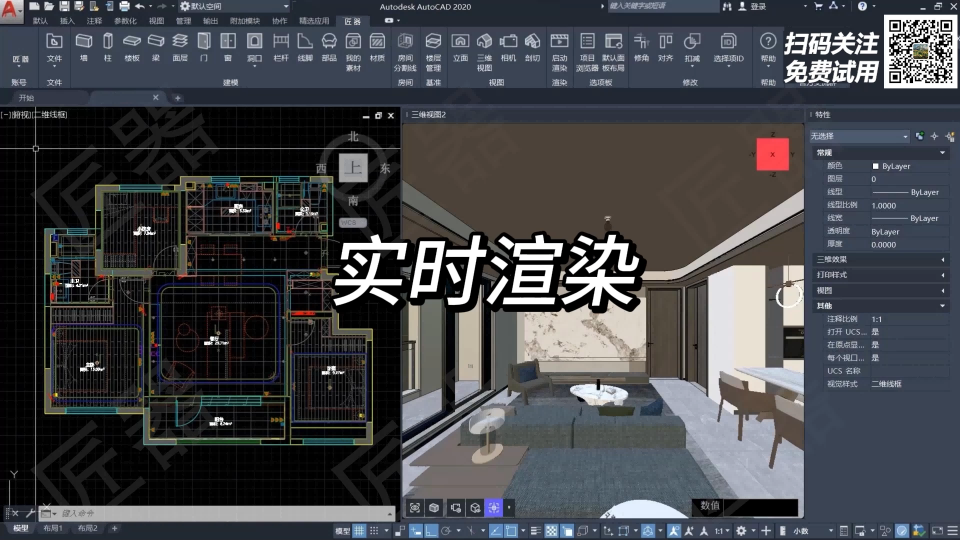Select the 剖切 (section cut) tool
The height and width of the screenshot is (540, 960).
[533, 48]
